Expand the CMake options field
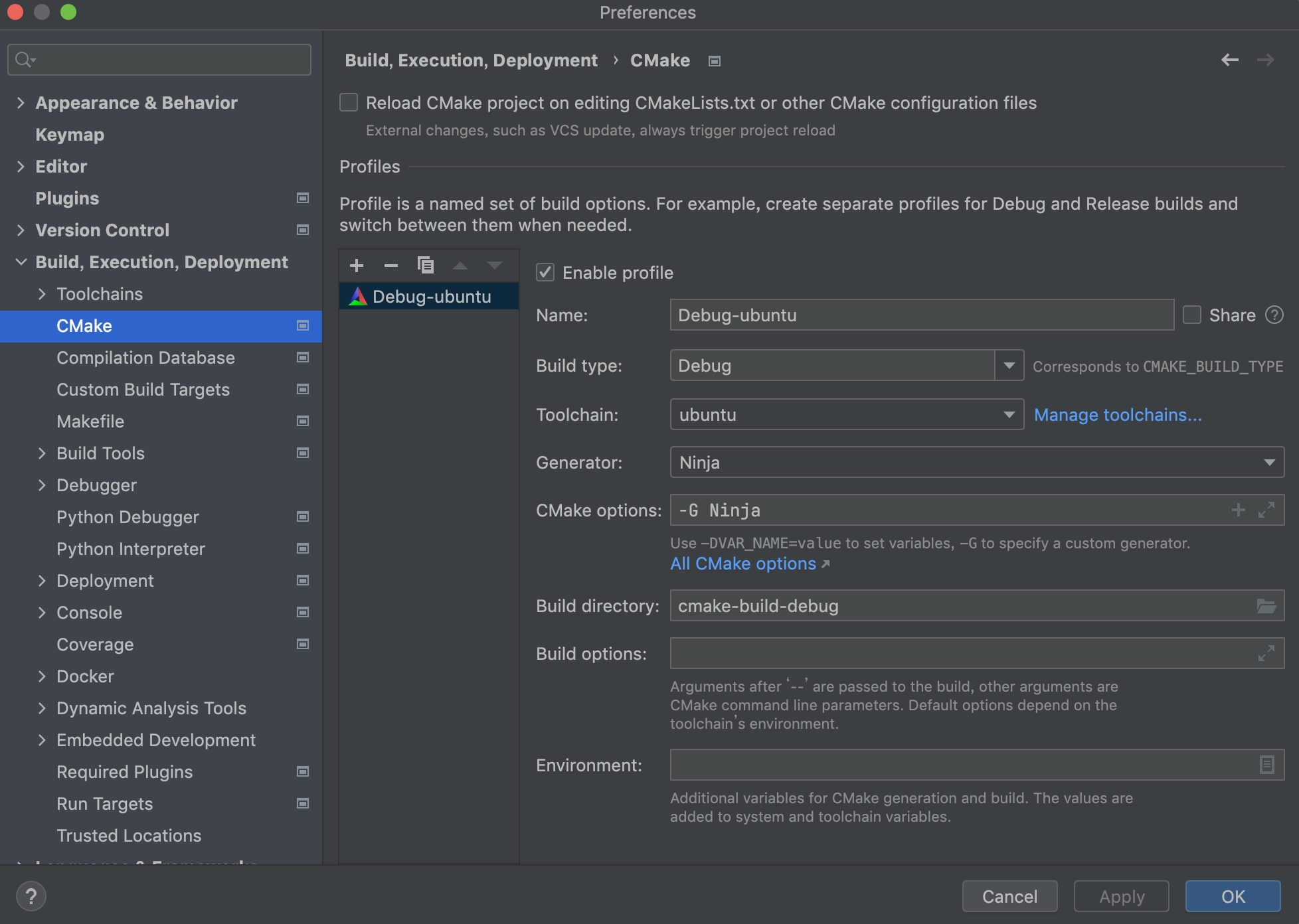Screen dimensions: 1299x924 (1266, 510)
